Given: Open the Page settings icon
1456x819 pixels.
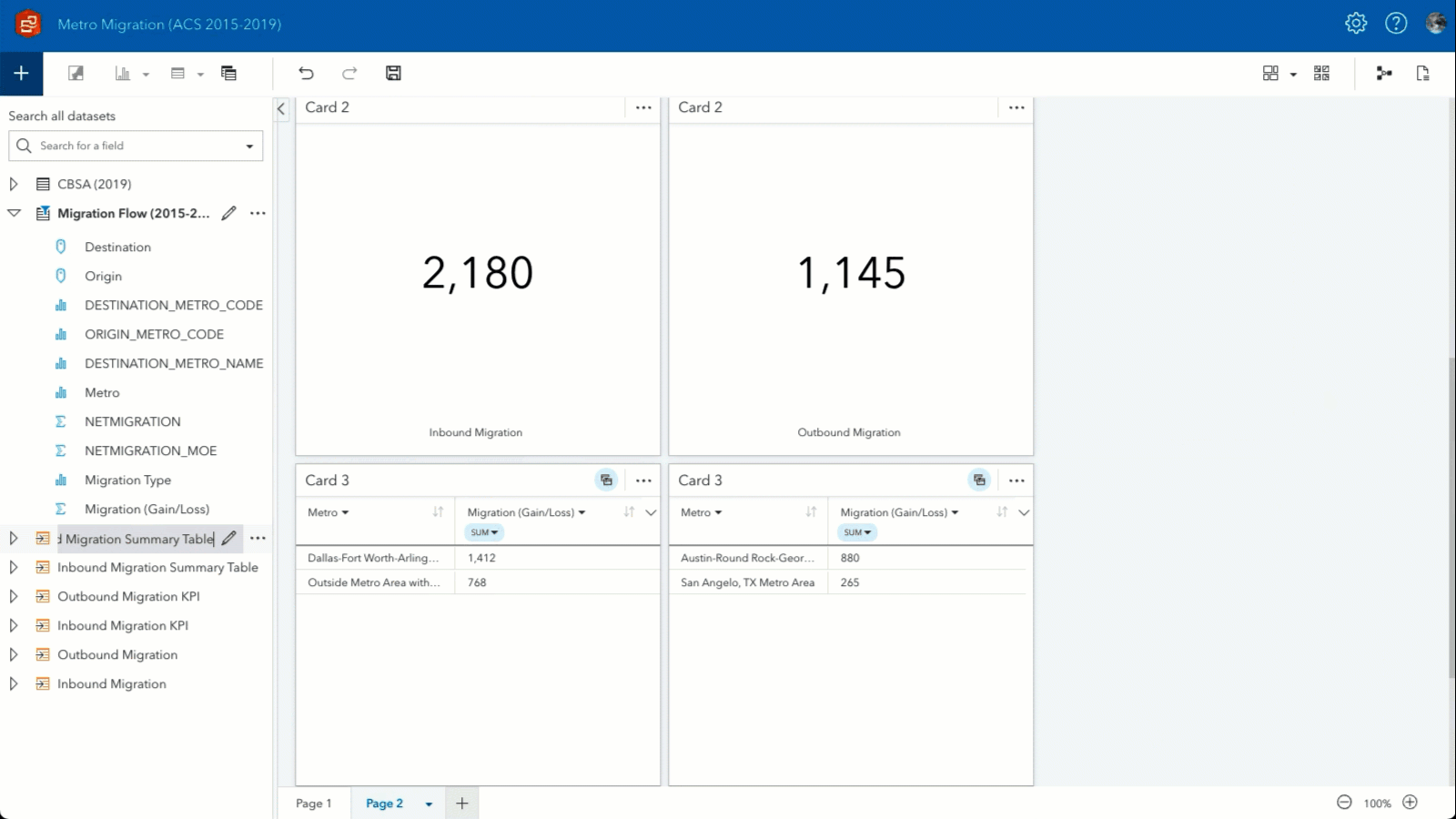Looking at the screenshot, I should tap(1423, 74).
